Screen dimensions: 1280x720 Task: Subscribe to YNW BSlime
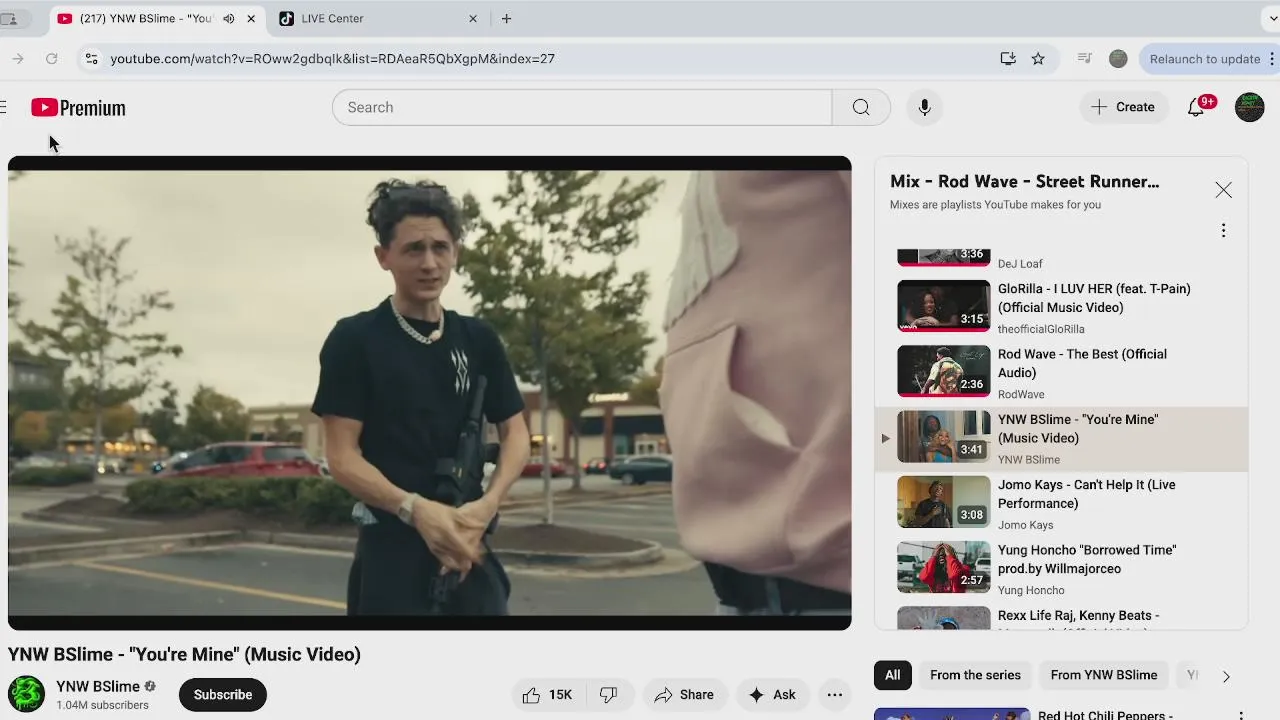223,695
